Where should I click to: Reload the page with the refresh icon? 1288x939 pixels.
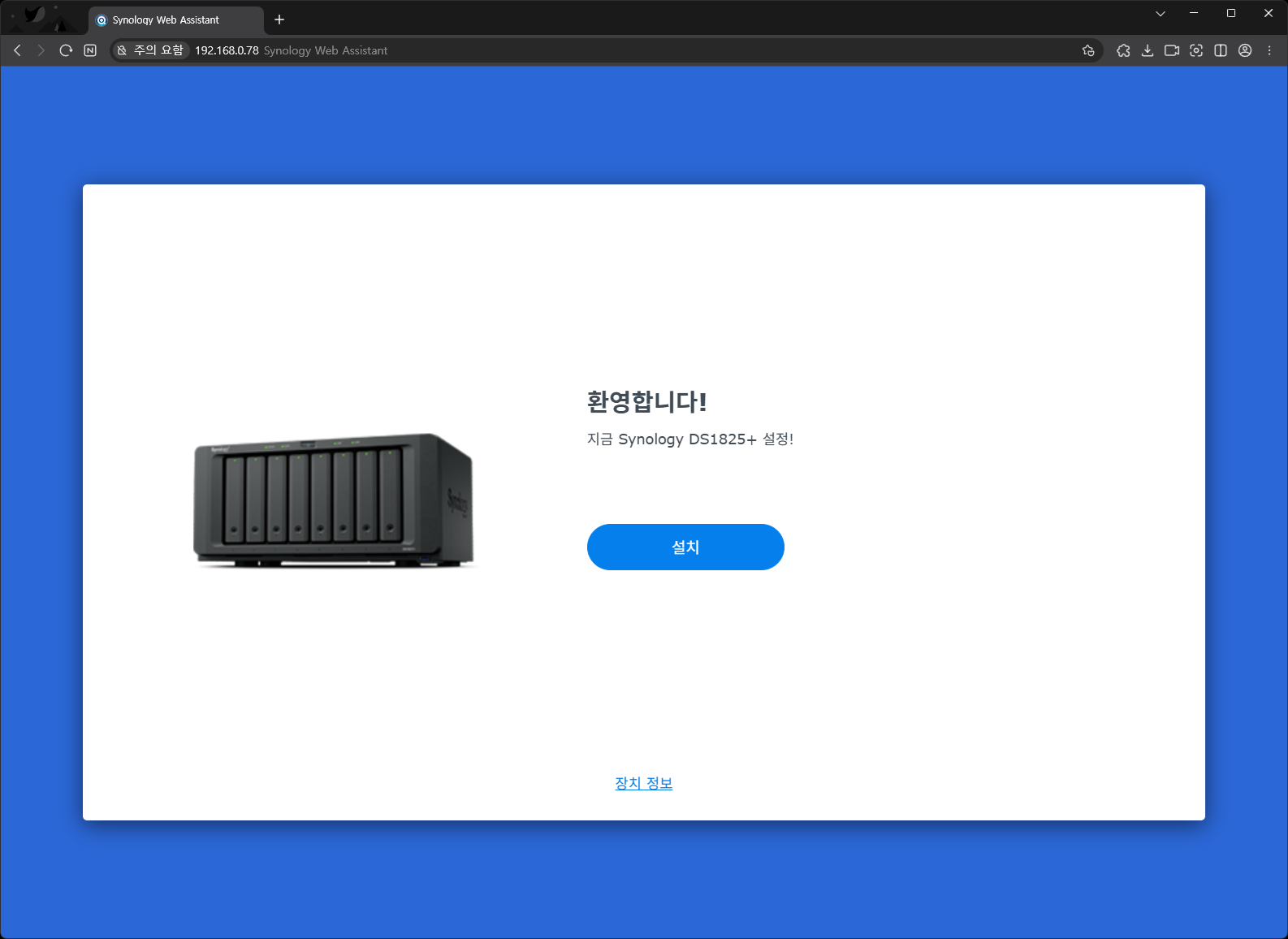coord(66,50)
